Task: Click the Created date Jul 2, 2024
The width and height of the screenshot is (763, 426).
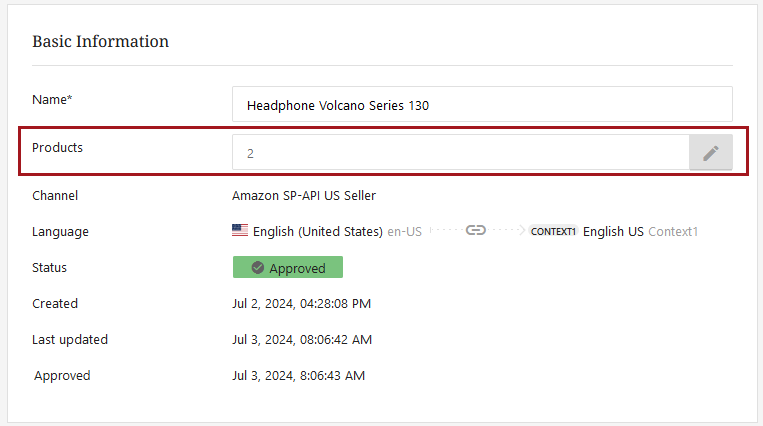Action: pos(301,303)
